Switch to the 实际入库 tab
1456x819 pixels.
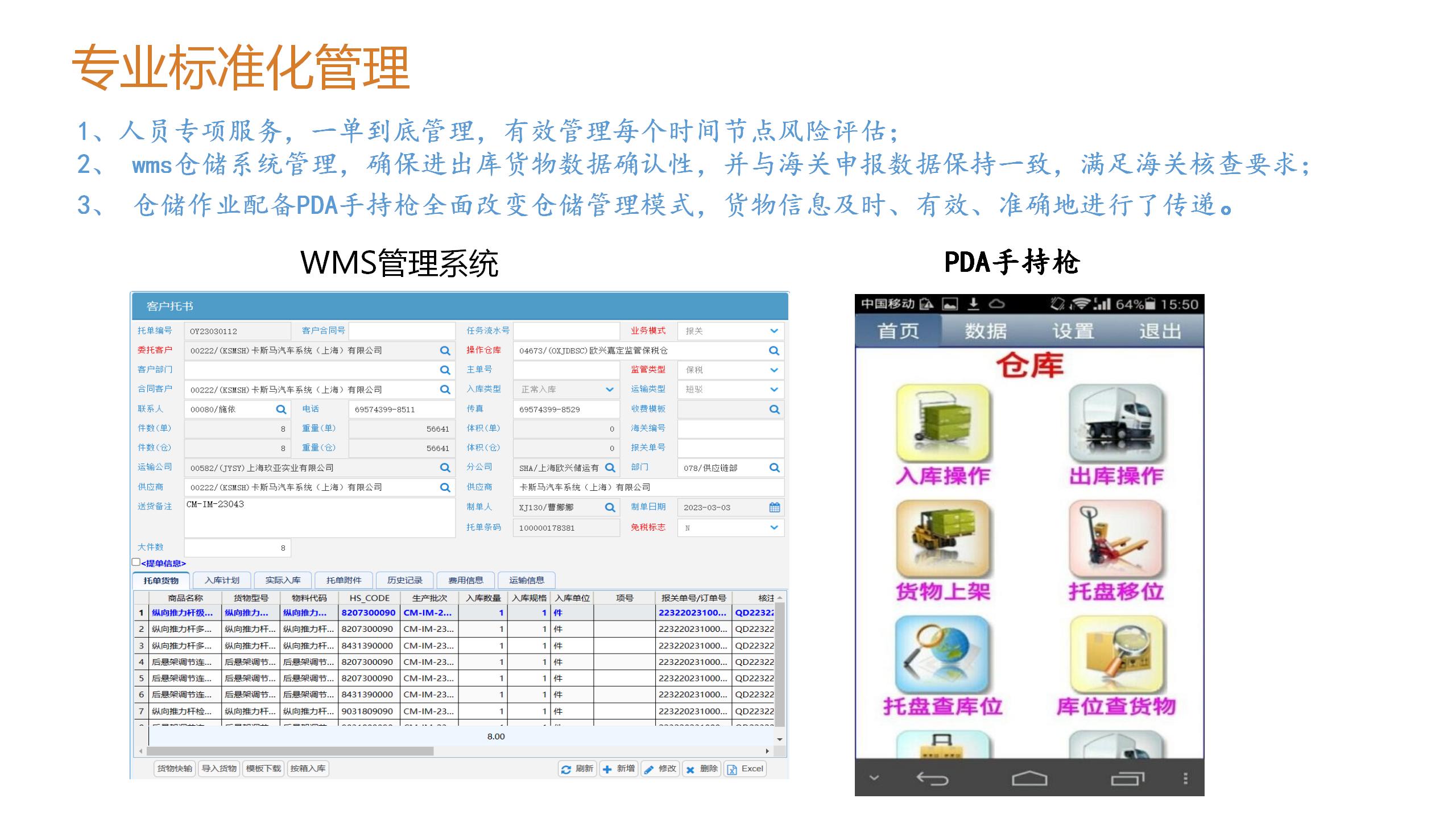pos(283,580)
